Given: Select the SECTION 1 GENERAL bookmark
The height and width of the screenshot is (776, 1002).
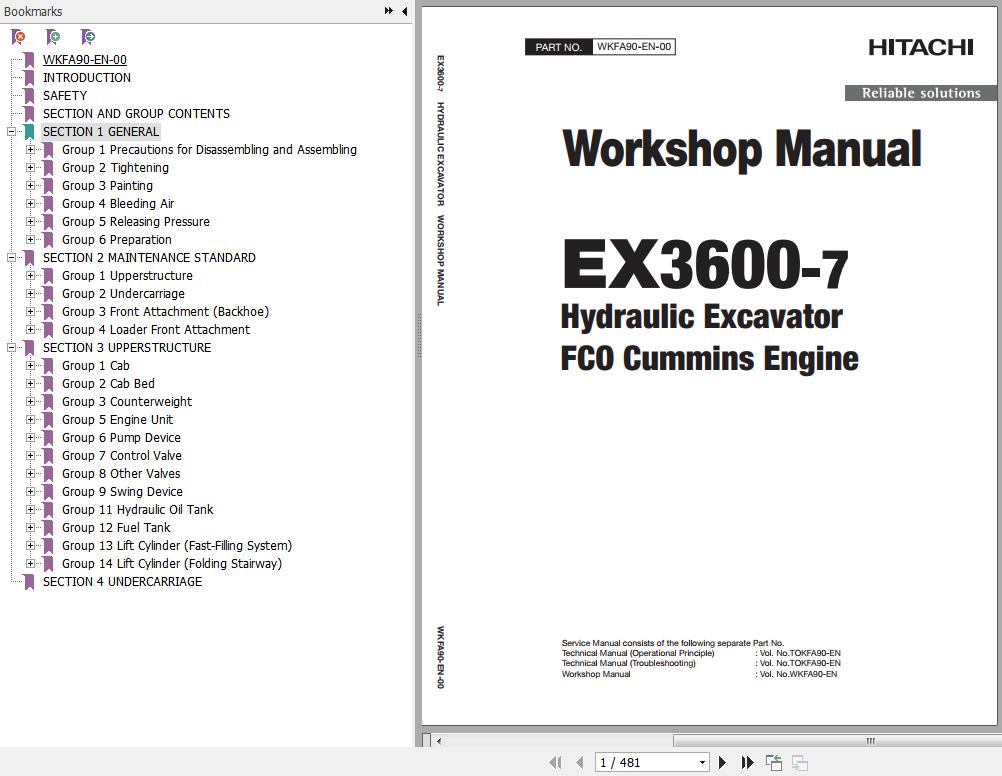Looking at the screenshot, I should tap(101, 132).
